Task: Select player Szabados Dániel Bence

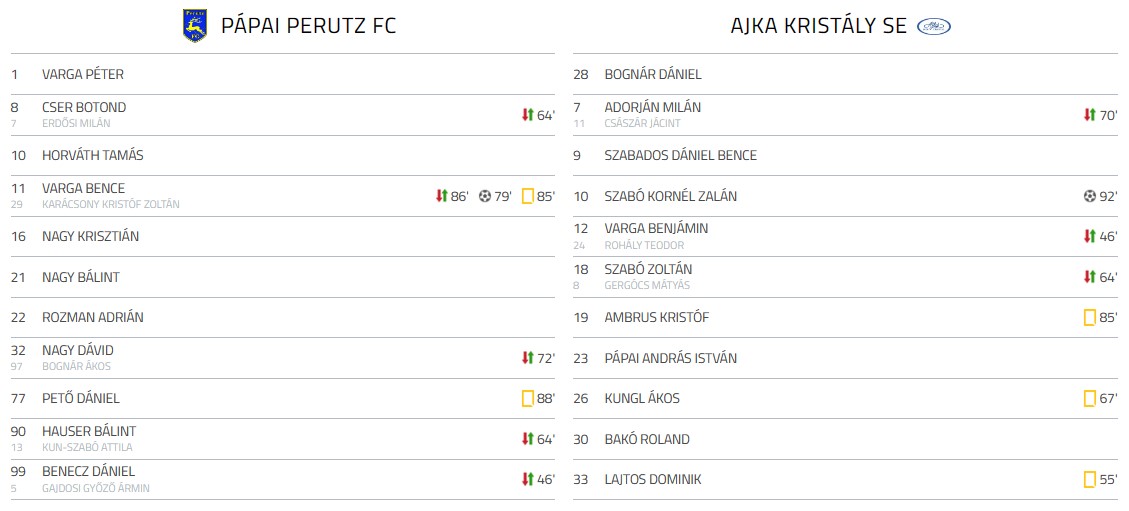Action: coord(680,155)
